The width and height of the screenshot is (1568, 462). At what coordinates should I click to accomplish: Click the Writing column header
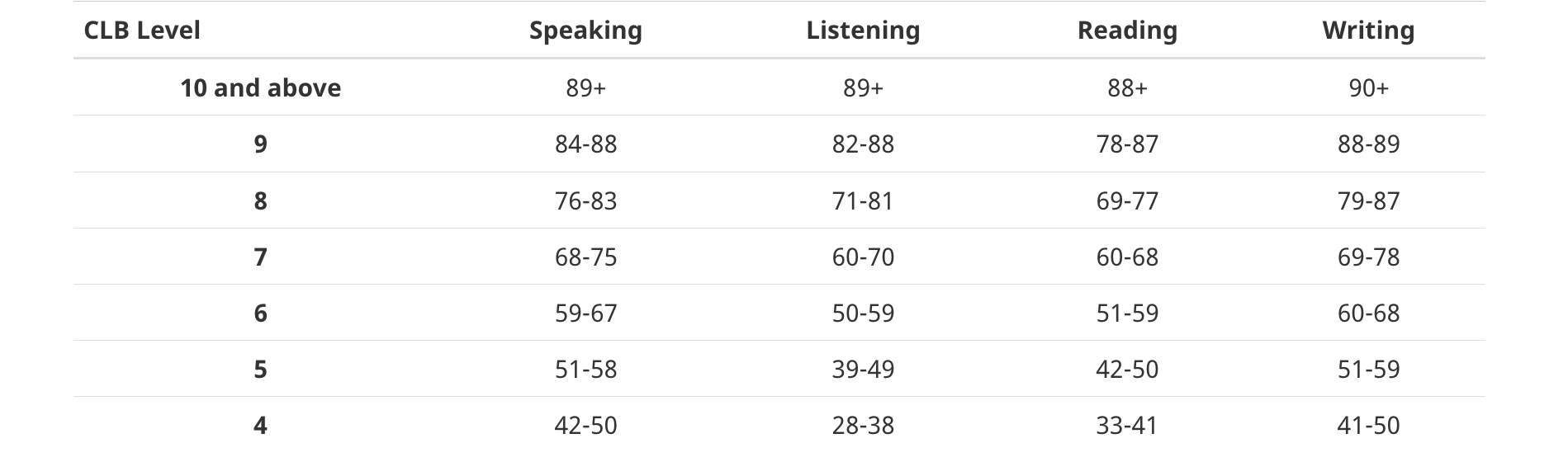(1368, 31)
